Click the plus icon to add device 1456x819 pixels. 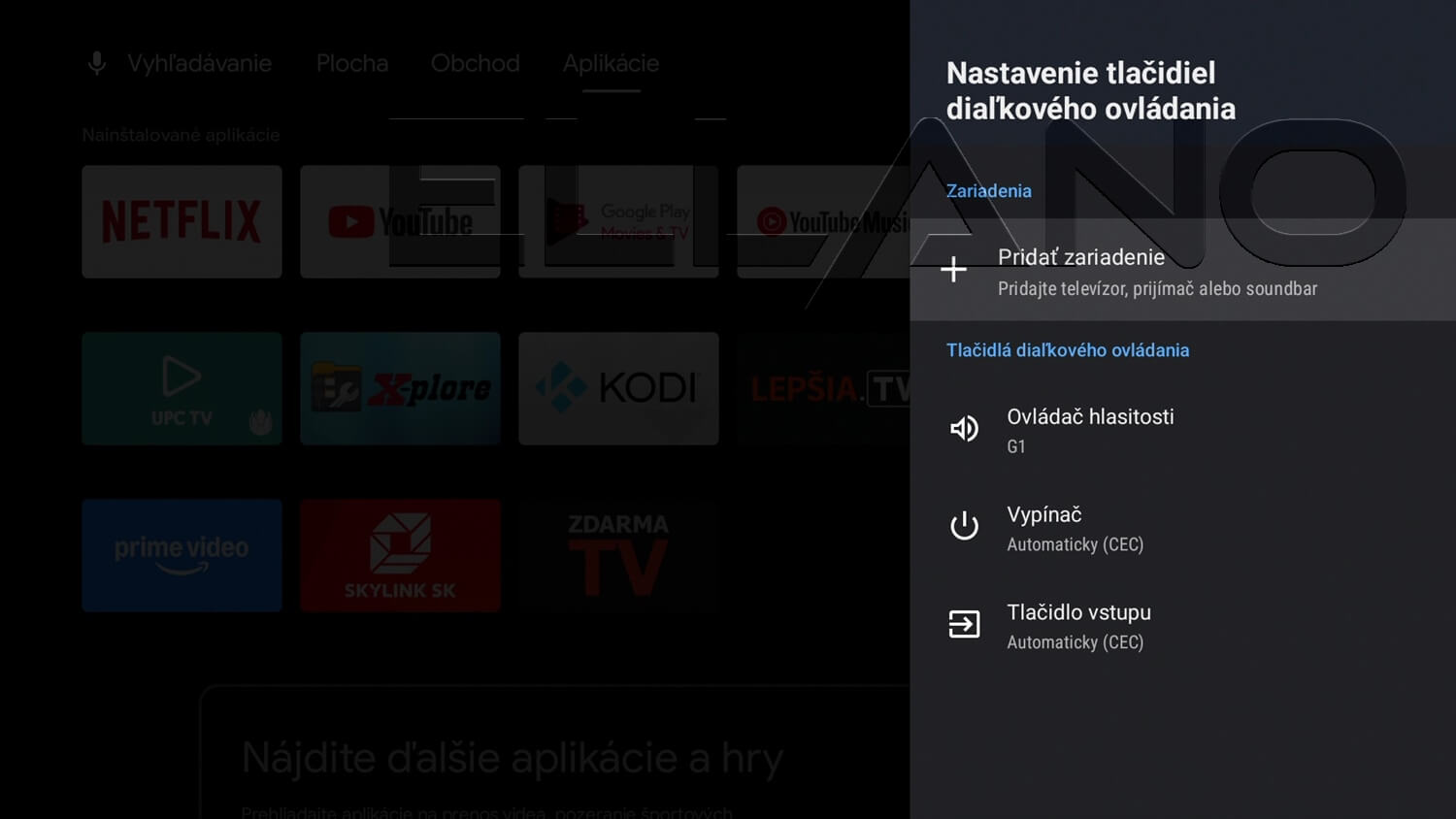[x=953, y=270]
